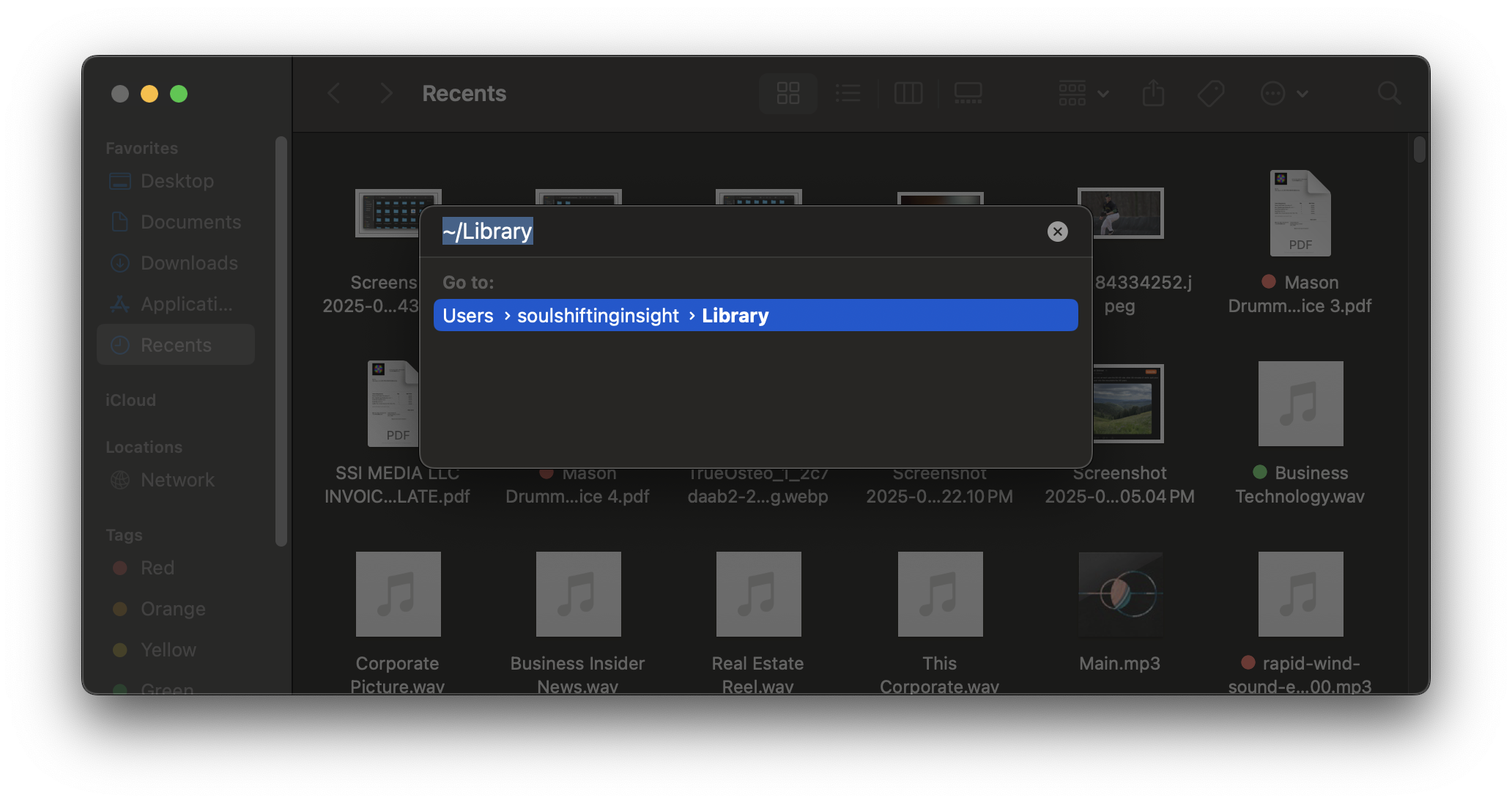Image resolution: width=1512 pixels, height=803 pixels.
Task: Switch to gallery view
Action: click(x=968, y=94)
